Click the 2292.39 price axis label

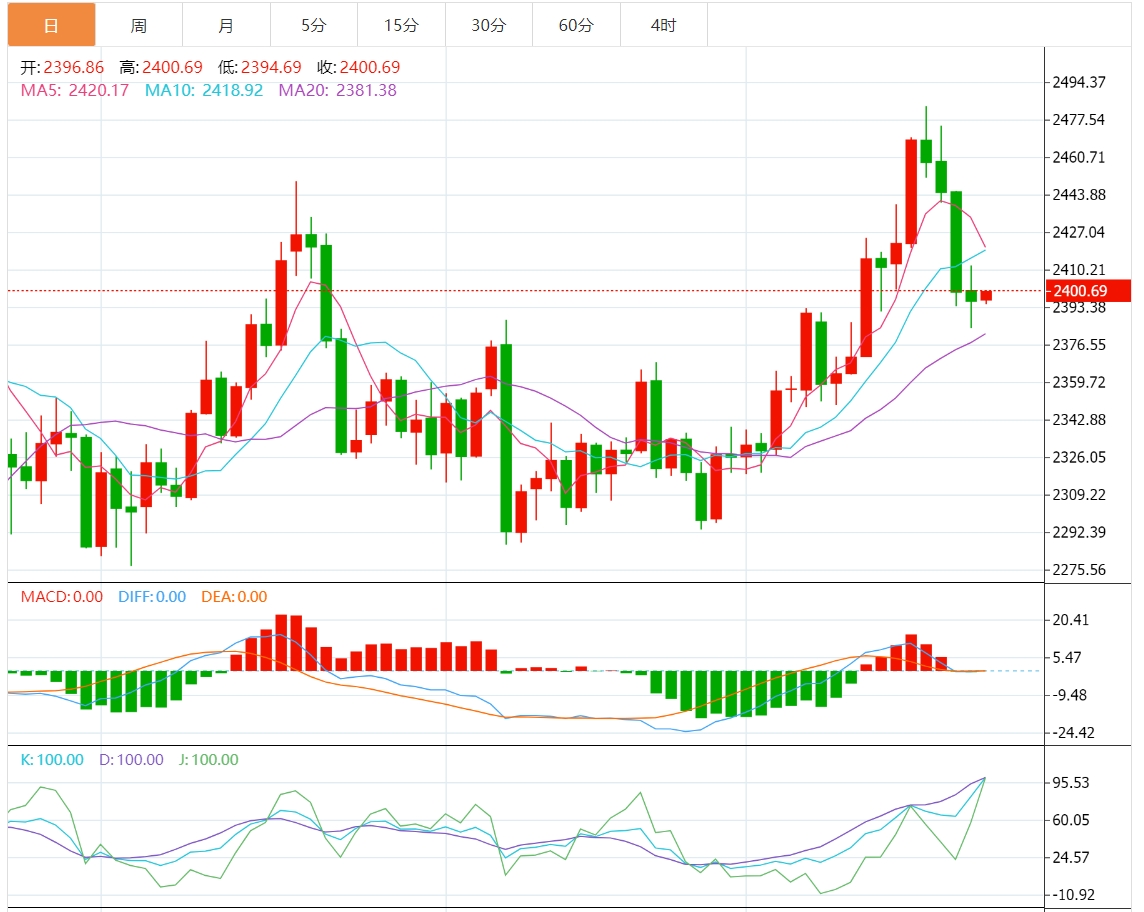[1078, 532]
